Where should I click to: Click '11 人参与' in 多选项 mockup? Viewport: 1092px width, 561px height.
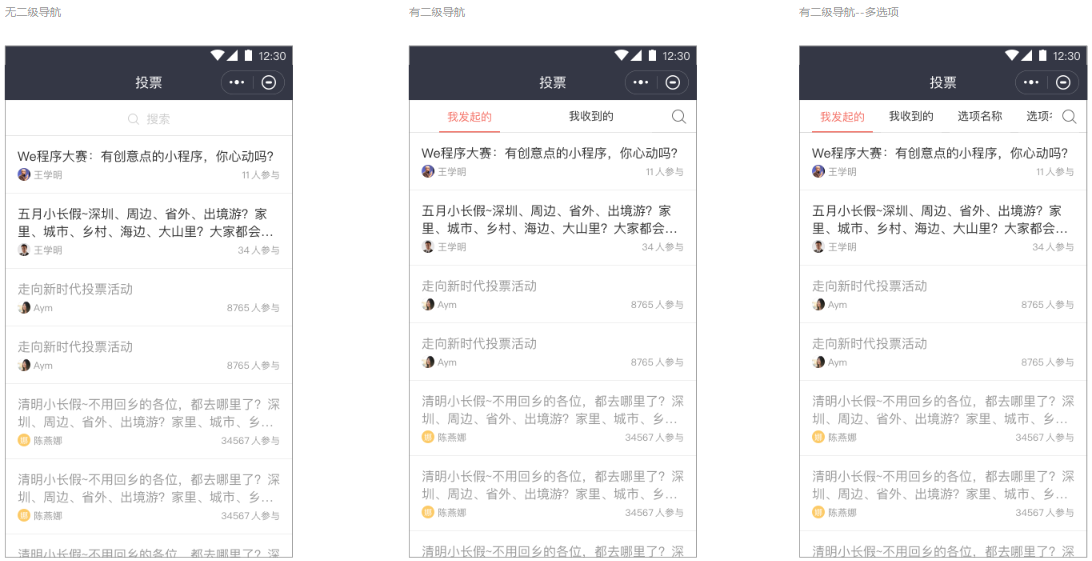tap(1054, 171)
